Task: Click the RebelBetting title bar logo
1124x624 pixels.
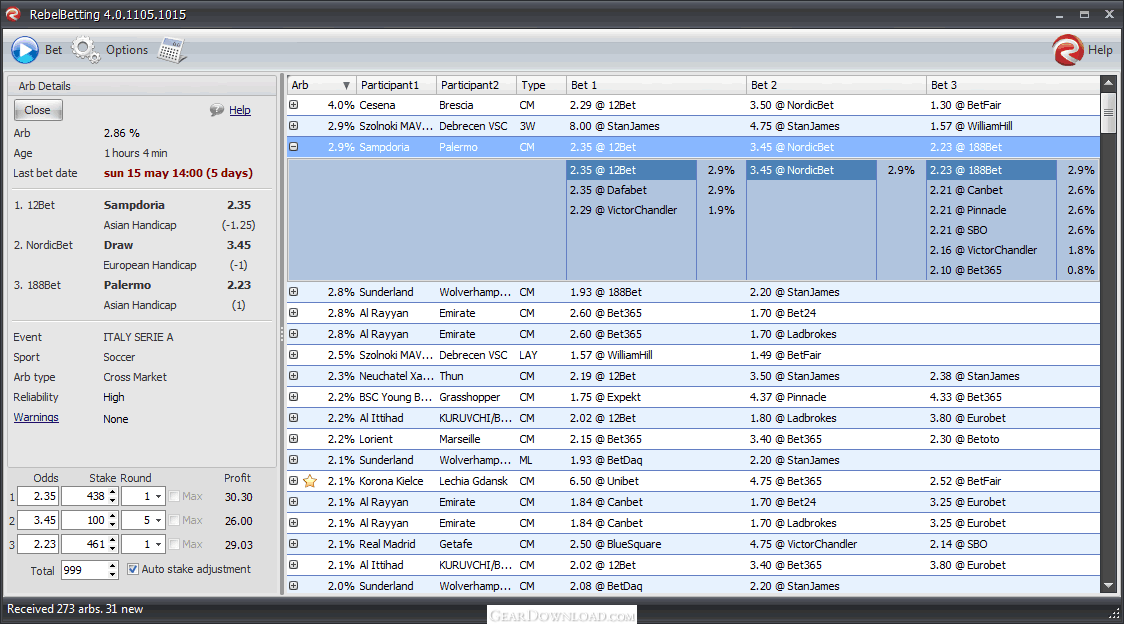Action: click(x=13, y=14)
